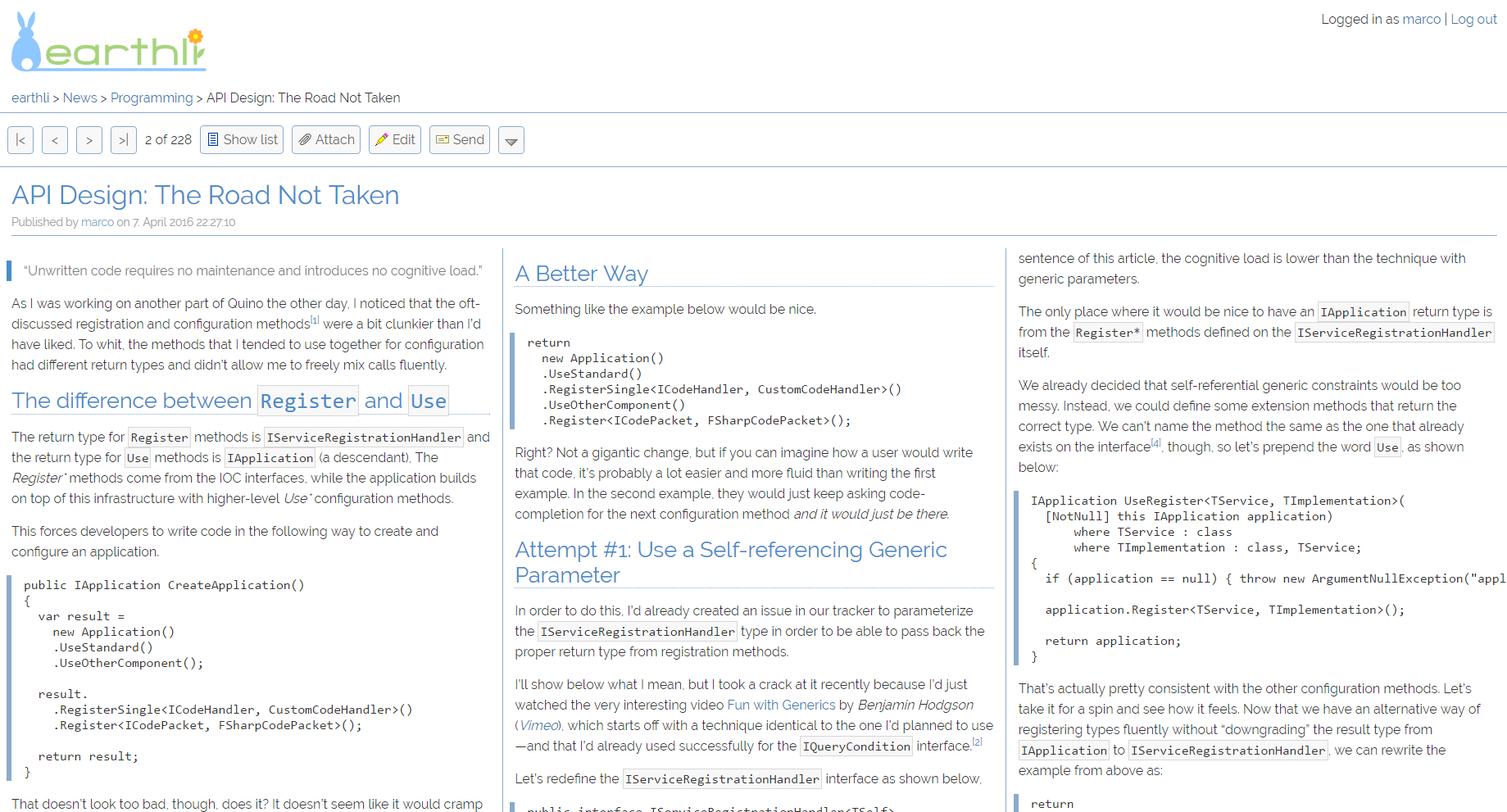Follow footnote 1 reference link
This screenshot has height=812, width=1507.
tap(315, 320)
